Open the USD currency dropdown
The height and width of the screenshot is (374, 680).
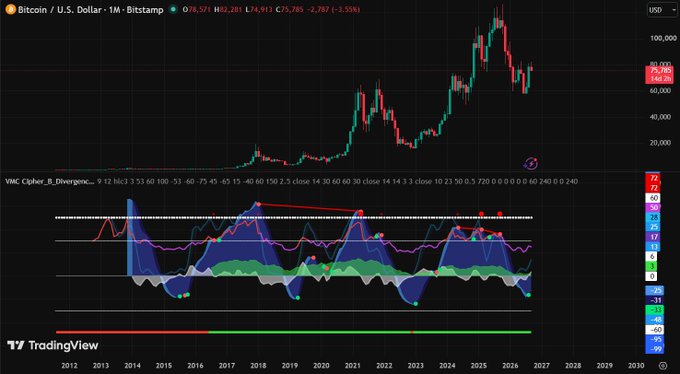click(662, 10)
